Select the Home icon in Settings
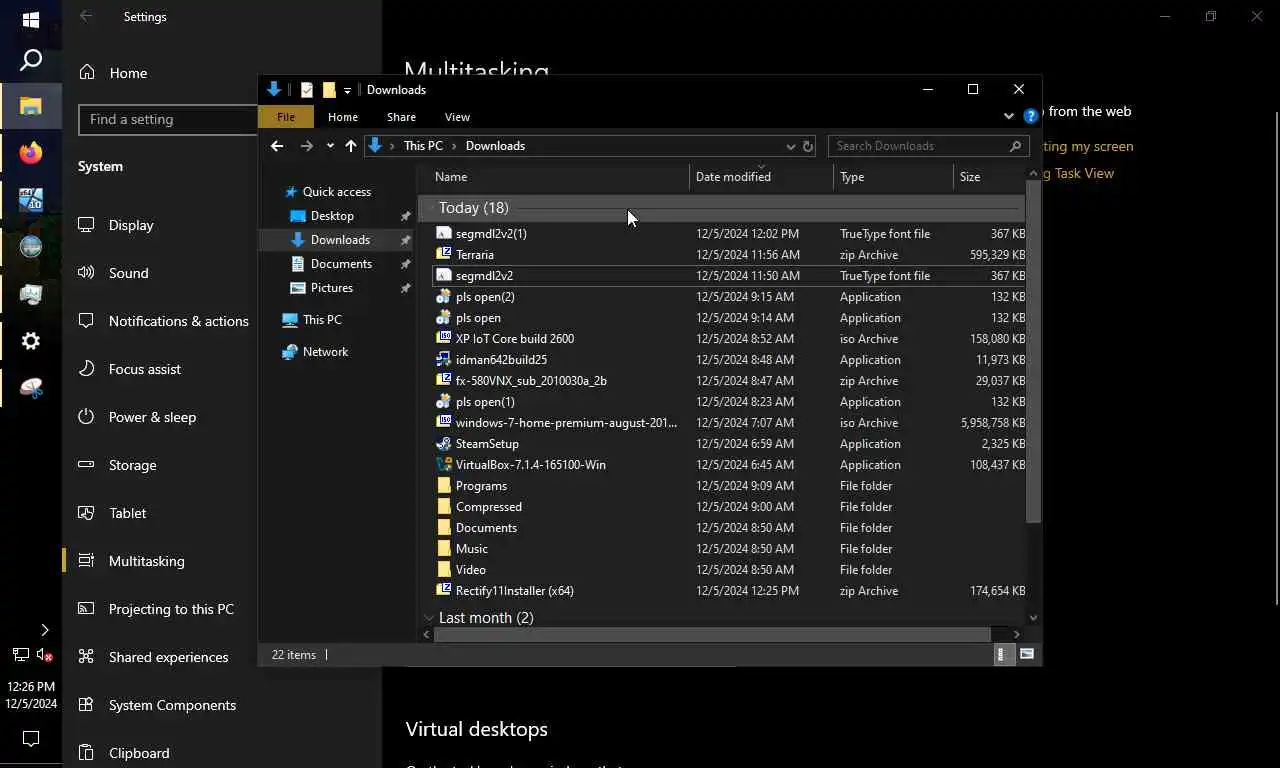 (x=87, y=72)
